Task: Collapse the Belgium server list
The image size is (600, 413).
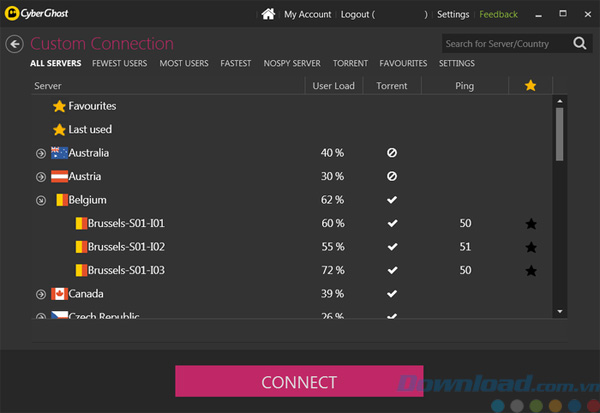Action: [41, 201]
